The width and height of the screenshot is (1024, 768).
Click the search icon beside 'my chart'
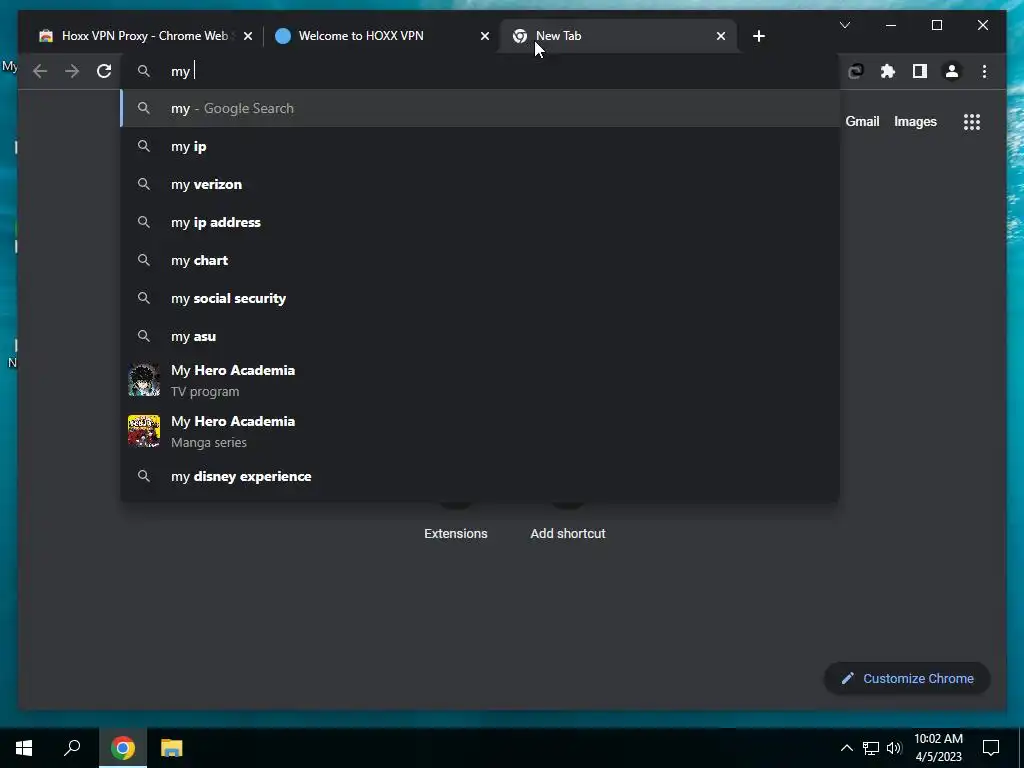144,260
